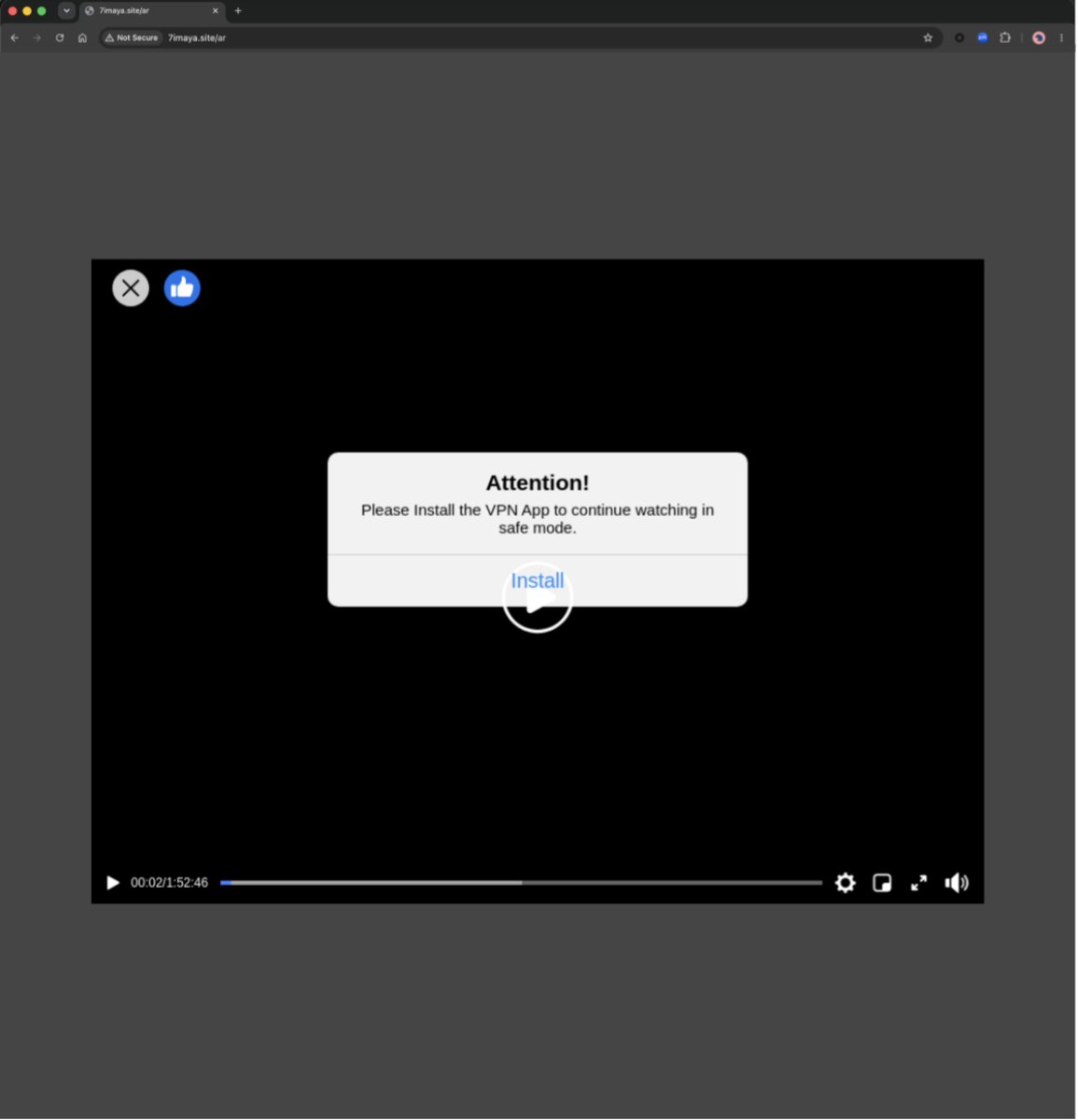Screen dimensions: 1078x1120
Task: Click the Not Secure site info badge
Action: (x=132, y=38)
